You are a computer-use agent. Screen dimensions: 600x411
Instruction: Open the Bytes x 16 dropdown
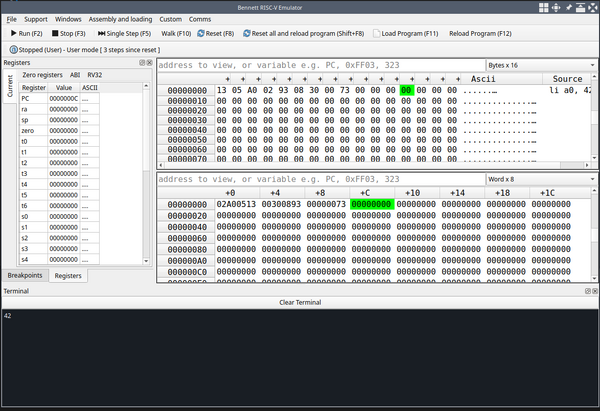538,65
